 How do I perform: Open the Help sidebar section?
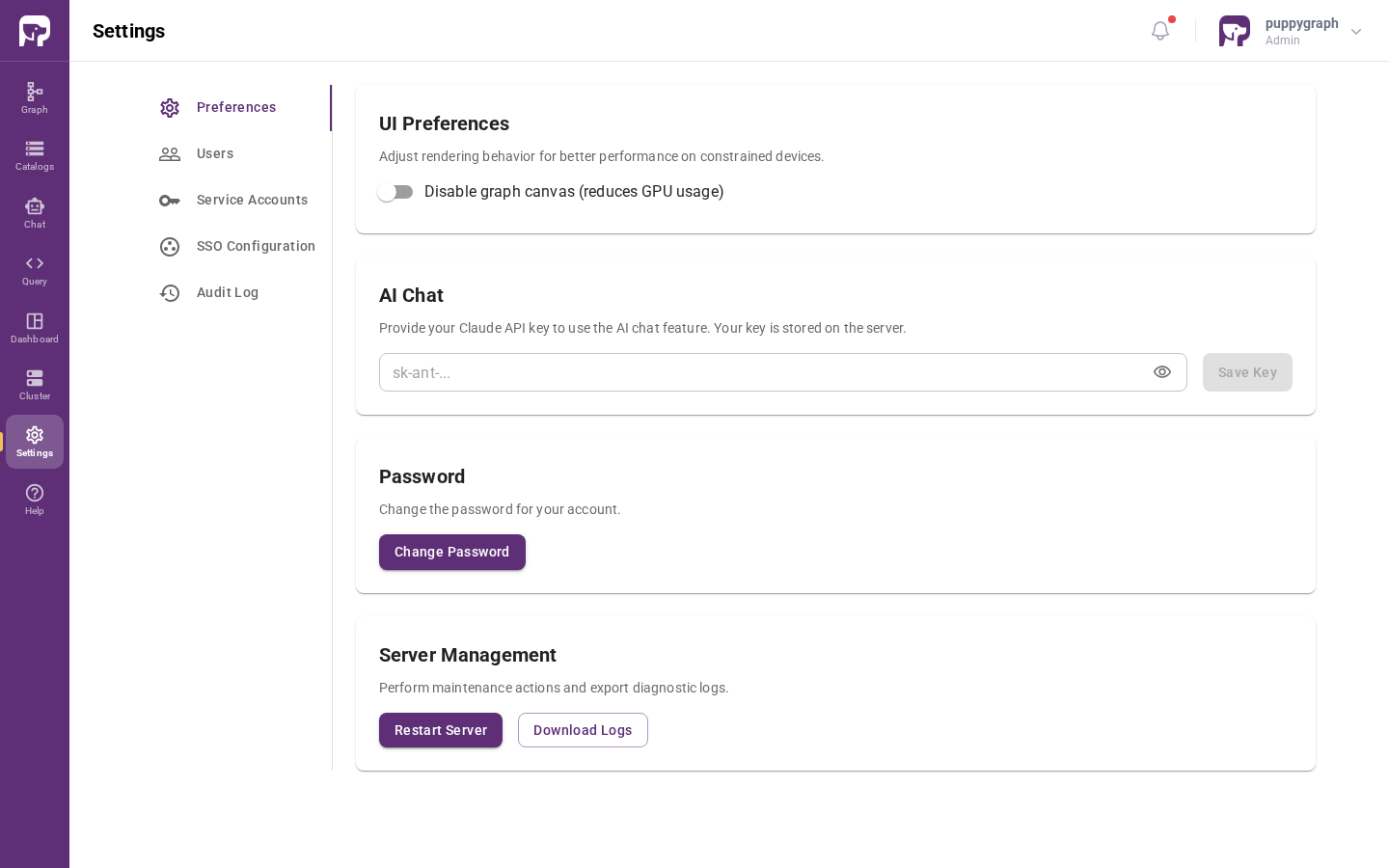(35, 500)
